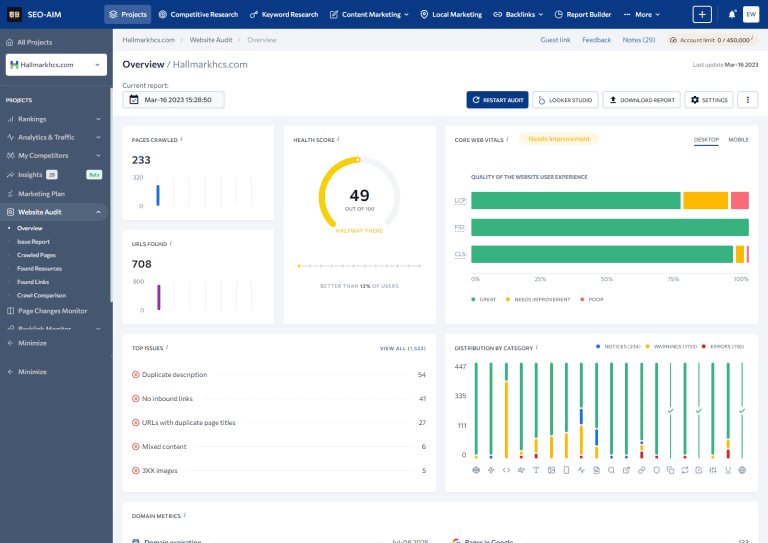This screenshot has width=768, height=543.
Task: Click the View All issues link
Action: coord(403,348)
